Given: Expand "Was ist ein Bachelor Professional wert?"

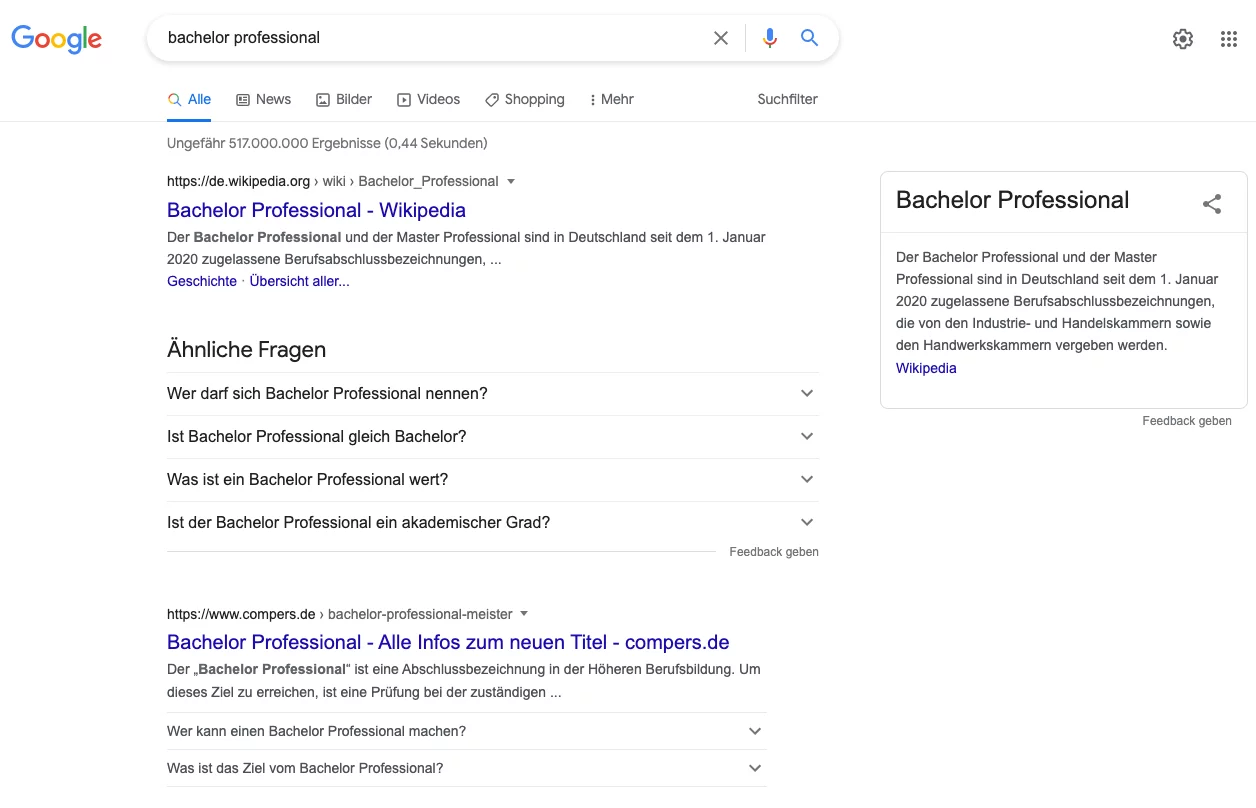Looking at the screenshot, I should [493, 480].
